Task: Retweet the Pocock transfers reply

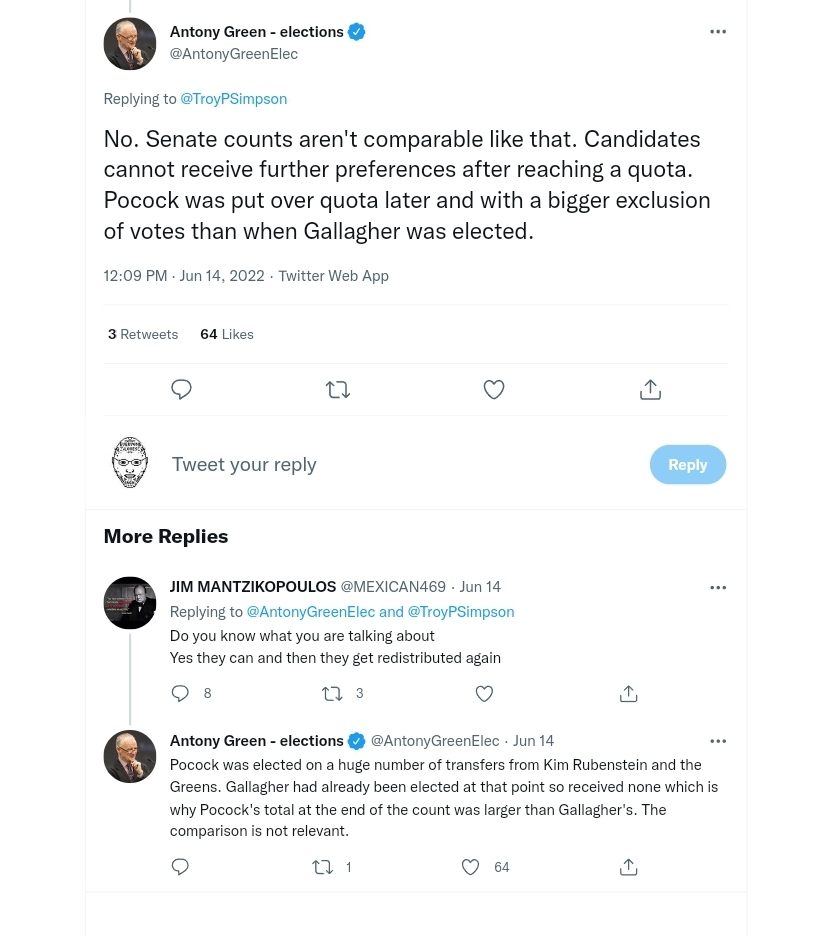Action: click(323, 867)
